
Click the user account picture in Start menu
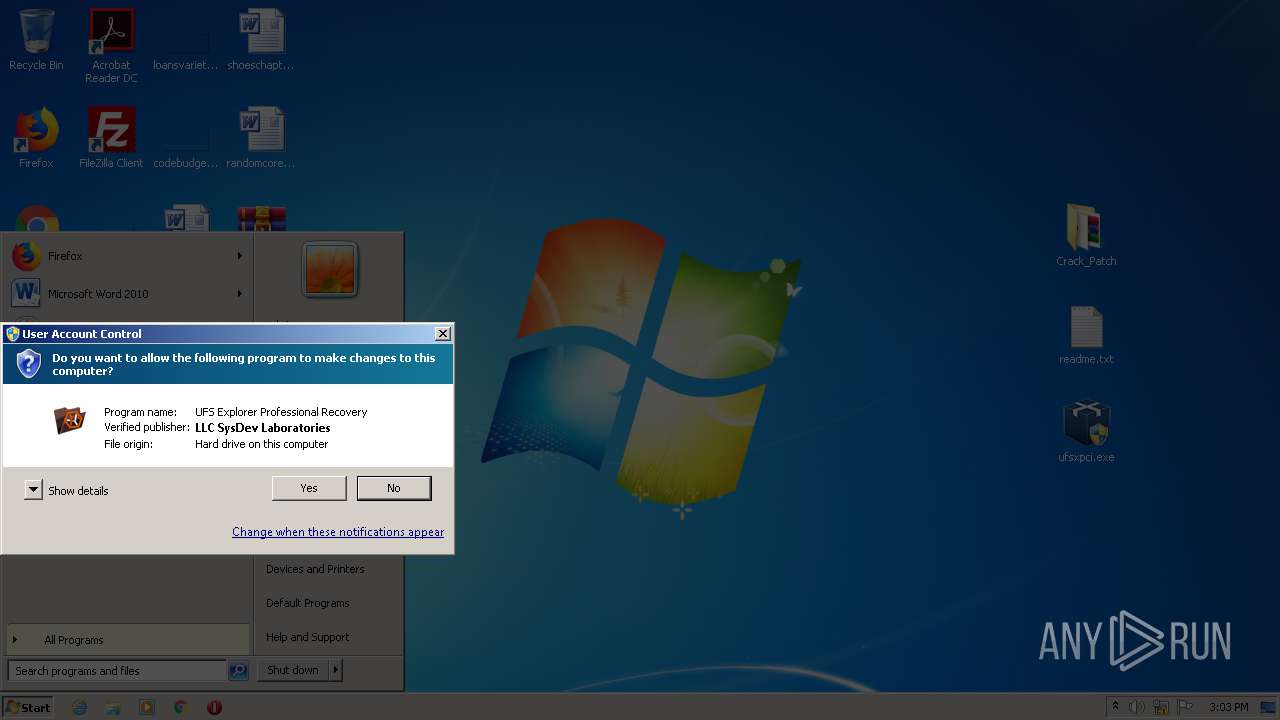click(x=330, y=269)
